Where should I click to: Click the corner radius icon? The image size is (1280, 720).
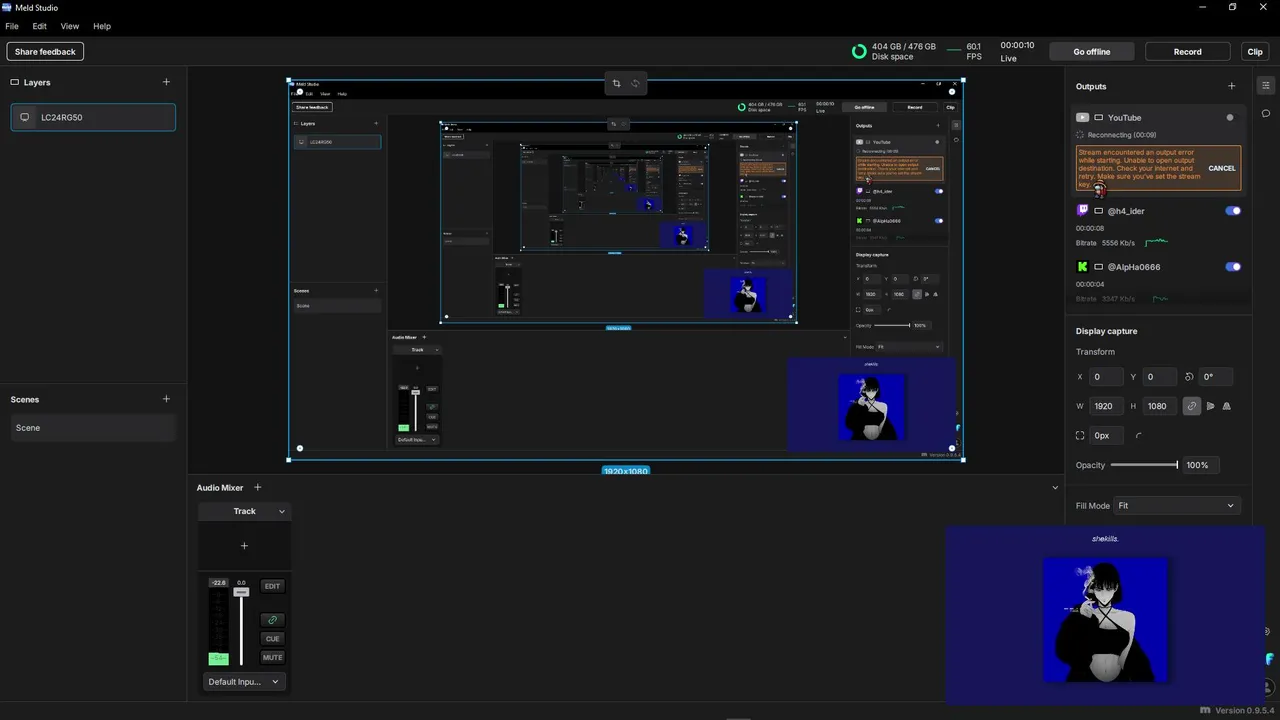tap(1139, 436)
